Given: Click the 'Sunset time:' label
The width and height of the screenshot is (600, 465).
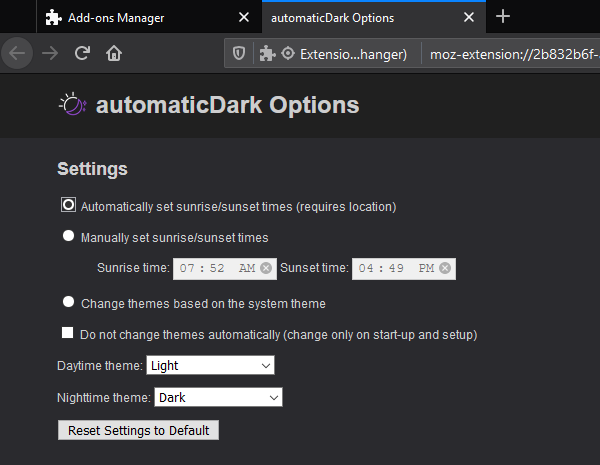Looking at the screenshot, I should 314,268.
